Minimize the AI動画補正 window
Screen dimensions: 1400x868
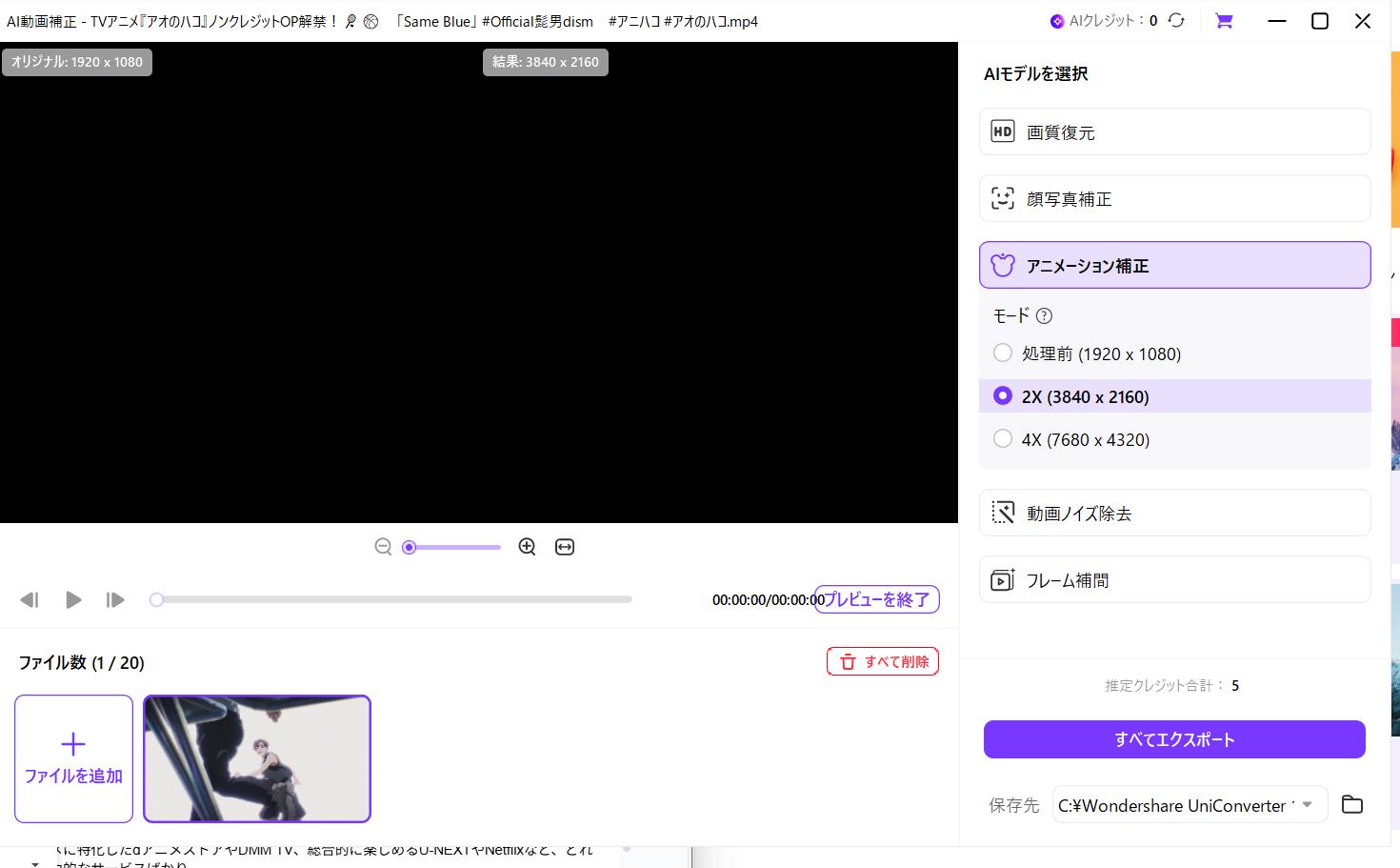click(1277, 20)
